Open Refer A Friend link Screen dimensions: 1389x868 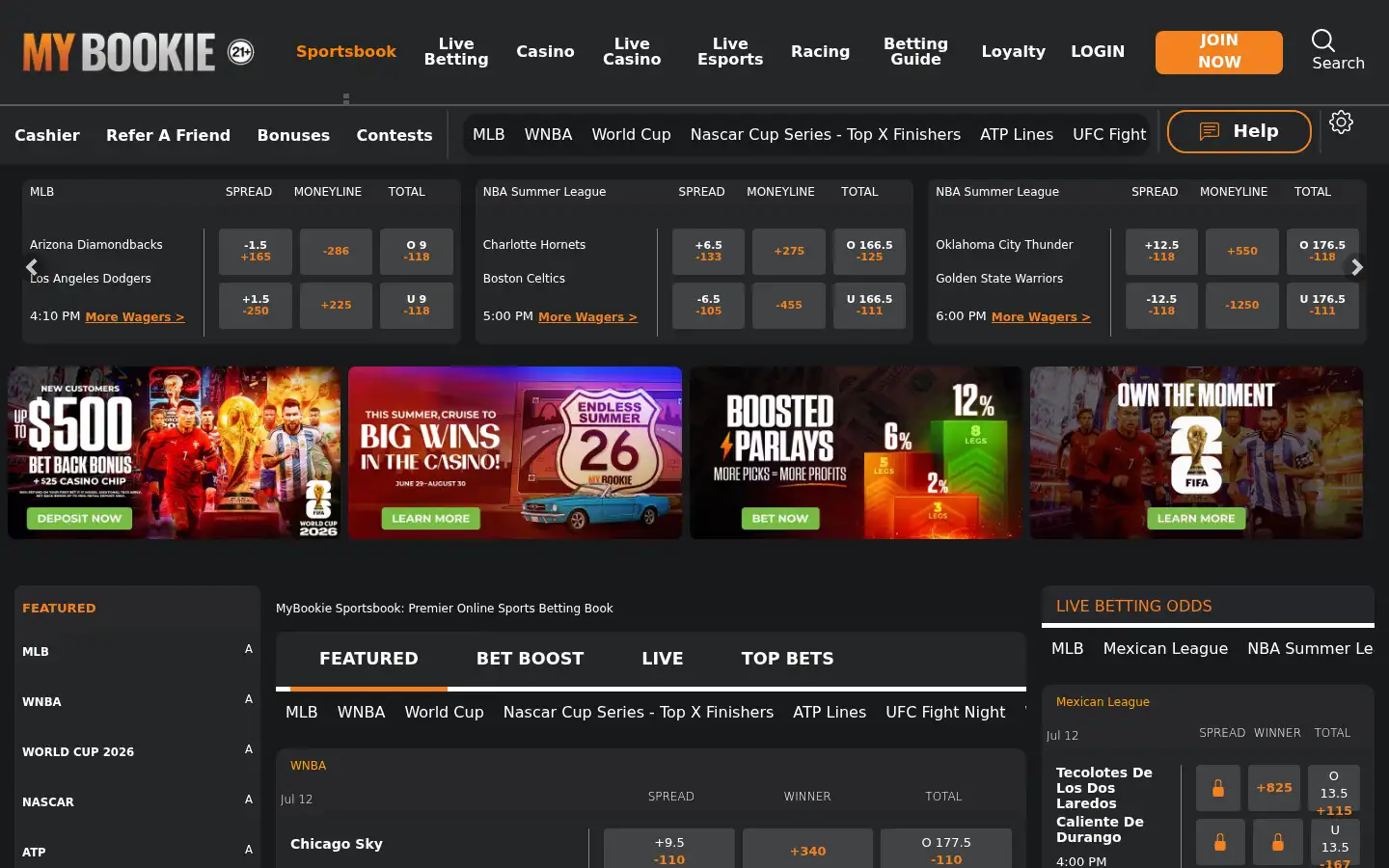[x=168, y=135]
